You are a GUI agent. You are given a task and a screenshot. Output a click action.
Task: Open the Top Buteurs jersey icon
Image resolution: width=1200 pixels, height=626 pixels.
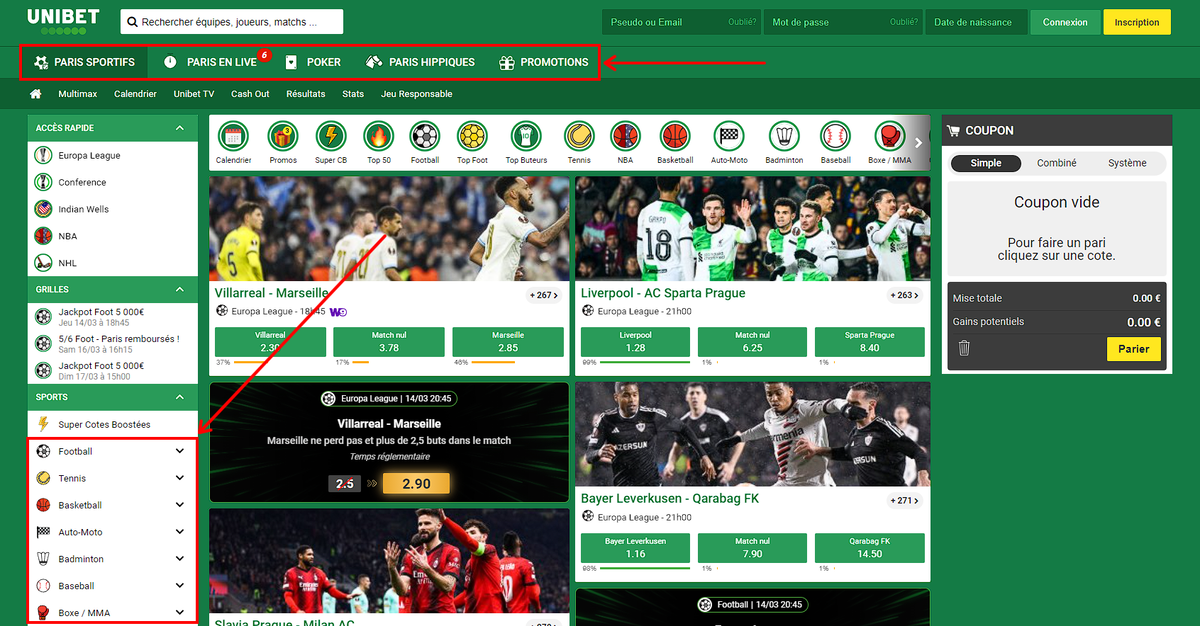pyautogui.click(x=526, y=136)
